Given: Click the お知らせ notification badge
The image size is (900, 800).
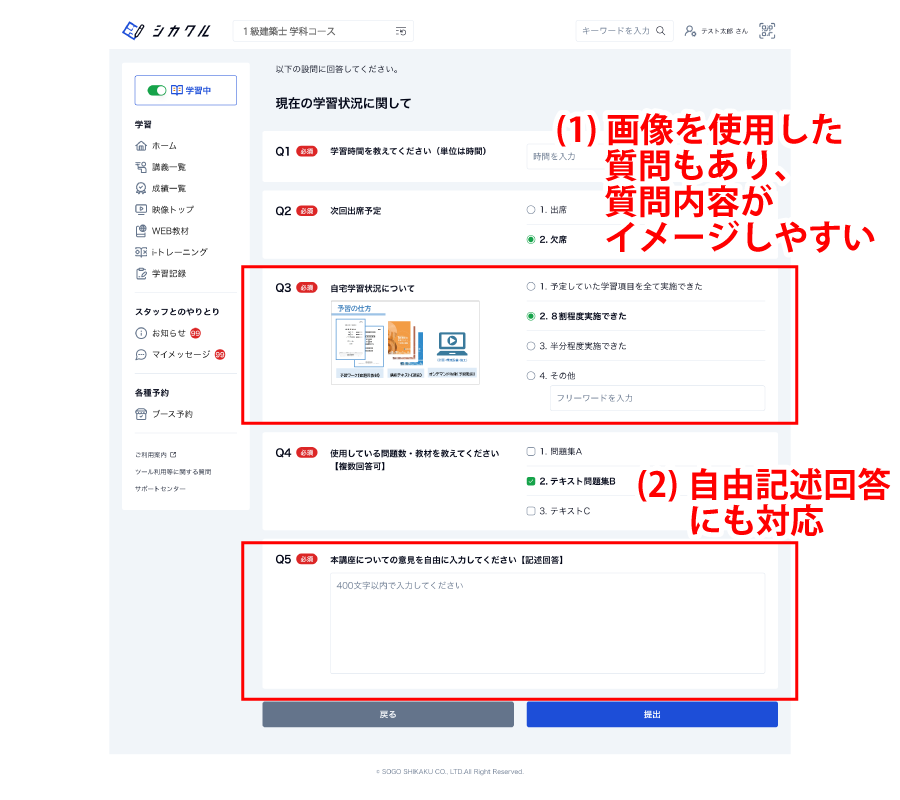Looking at the screenshot, I should tap(195, 333).
